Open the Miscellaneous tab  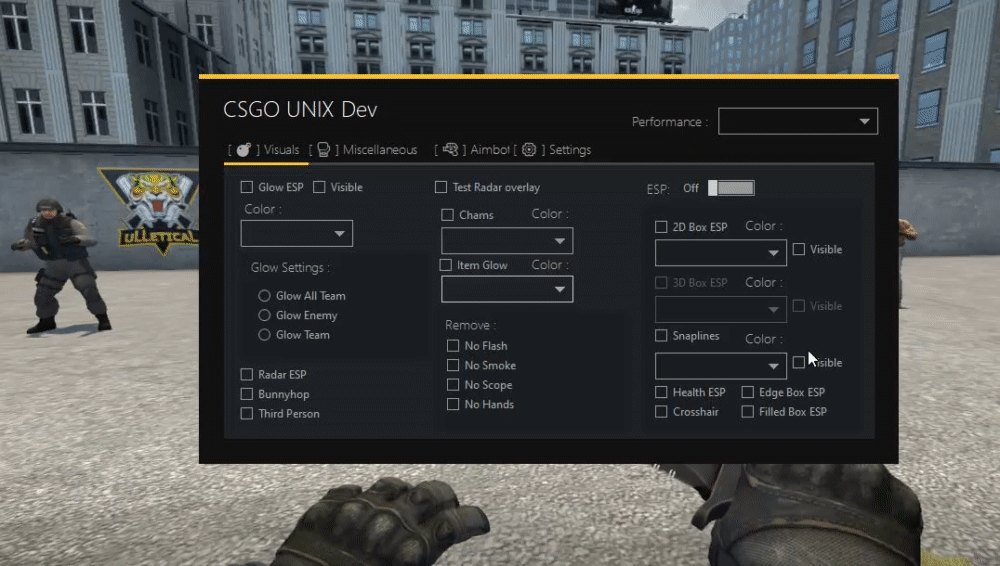click(380, 150)
